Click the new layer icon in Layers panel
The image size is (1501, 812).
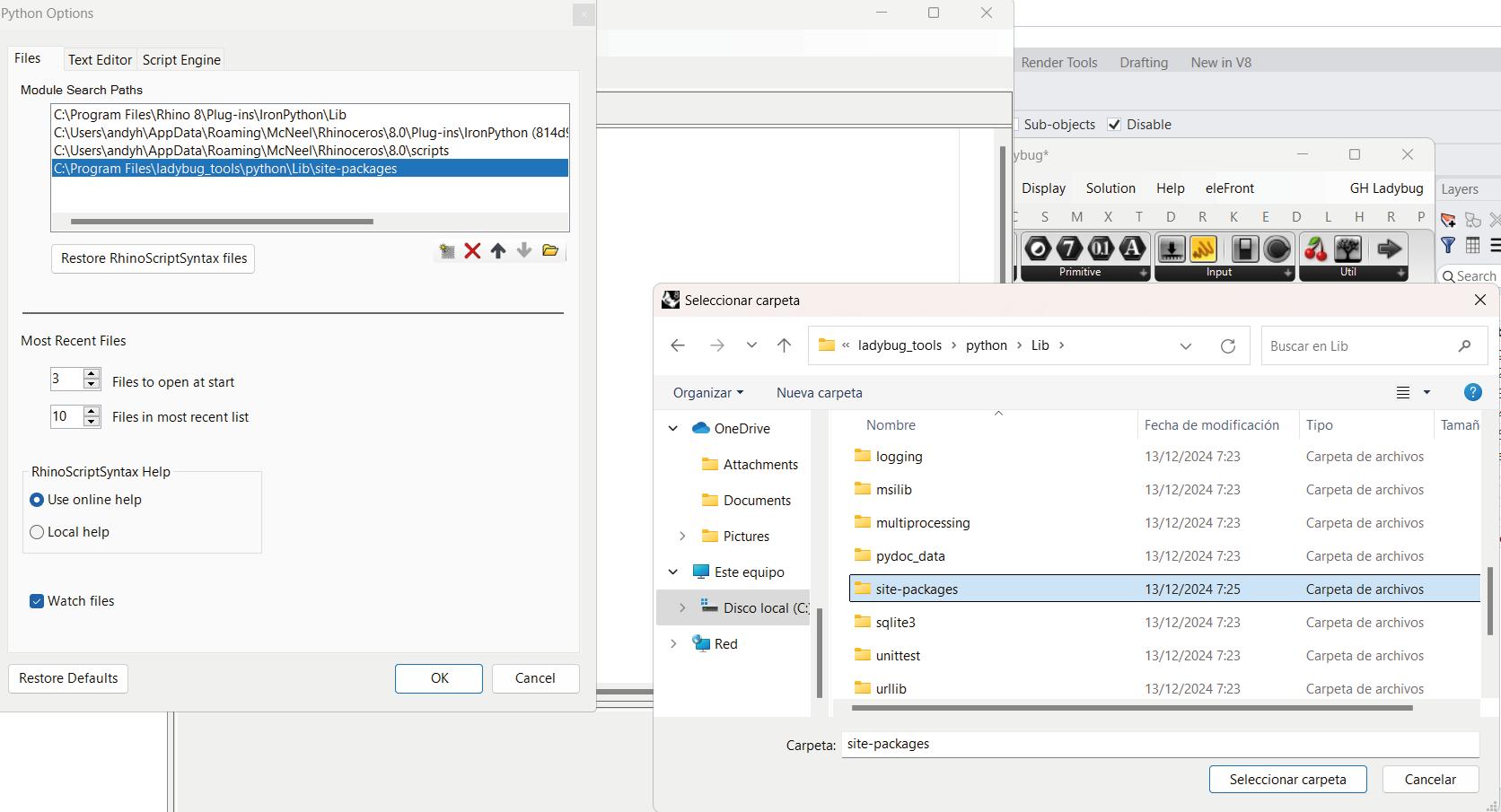tap(1448, 220)
